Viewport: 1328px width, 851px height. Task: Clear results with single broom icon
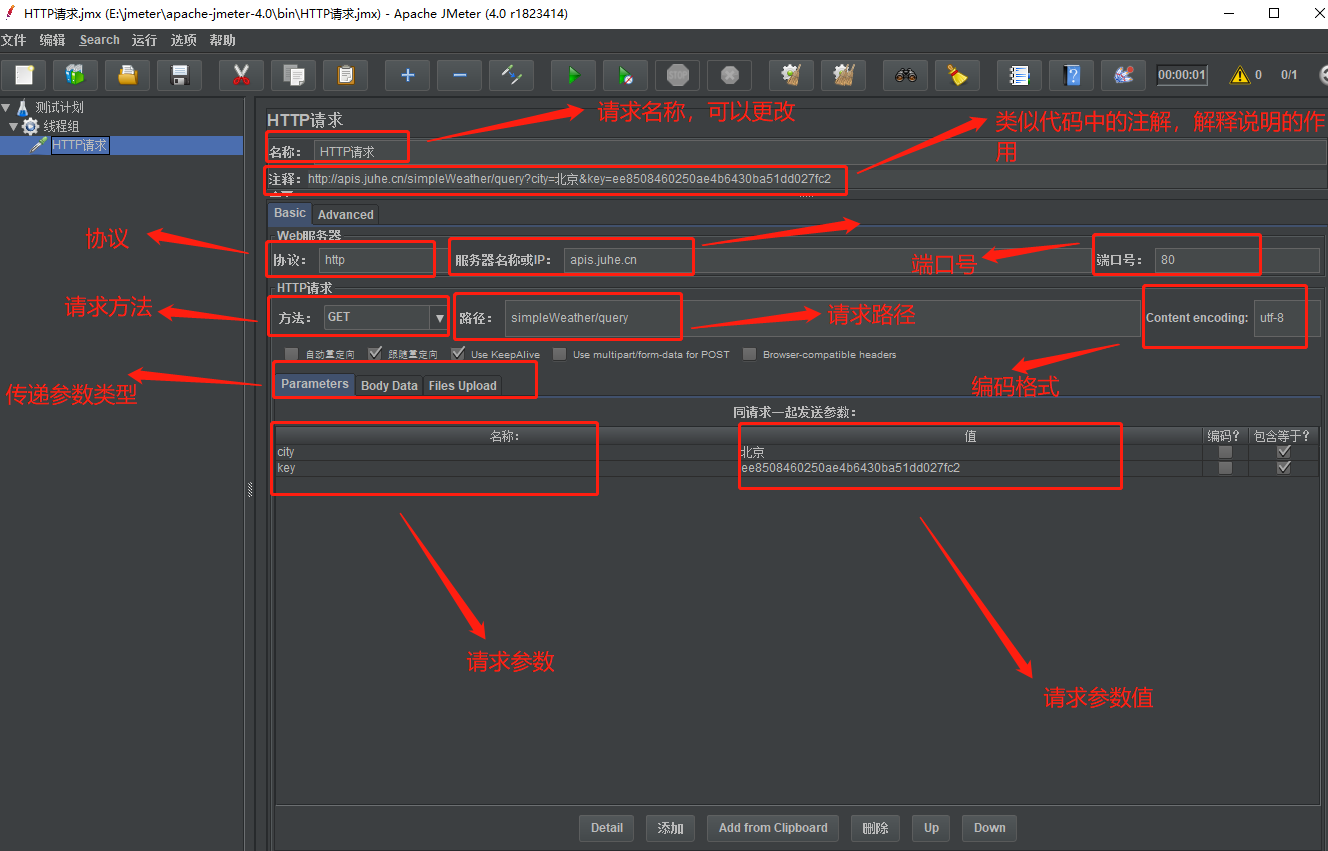791,75
